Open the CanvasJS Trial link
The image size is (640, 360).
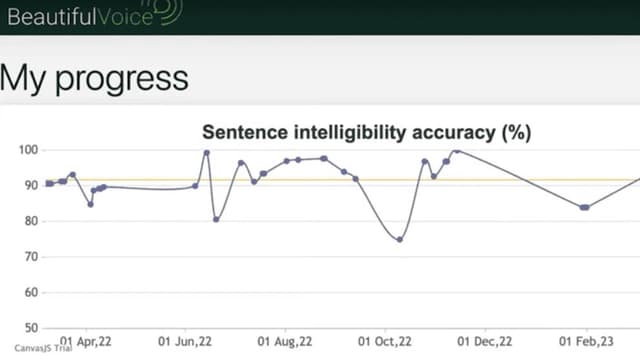click(x=43, y=348)
